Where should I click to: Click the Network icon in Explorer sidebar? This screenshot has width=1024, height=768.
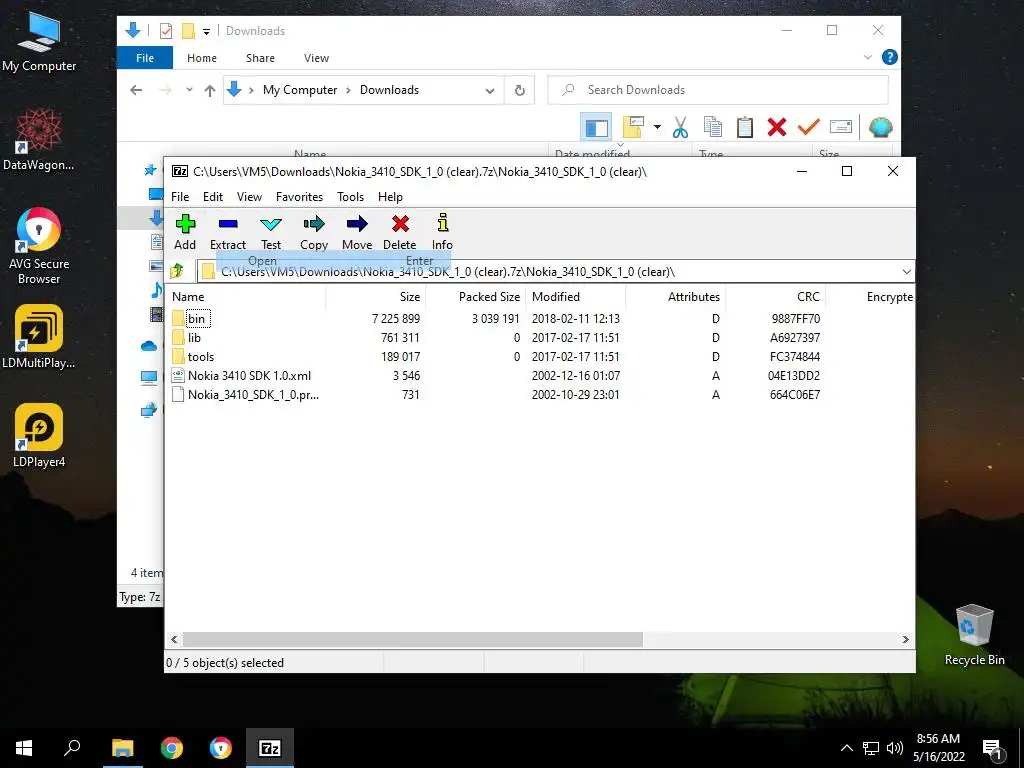pyautogui.click(x=149, y=410)
